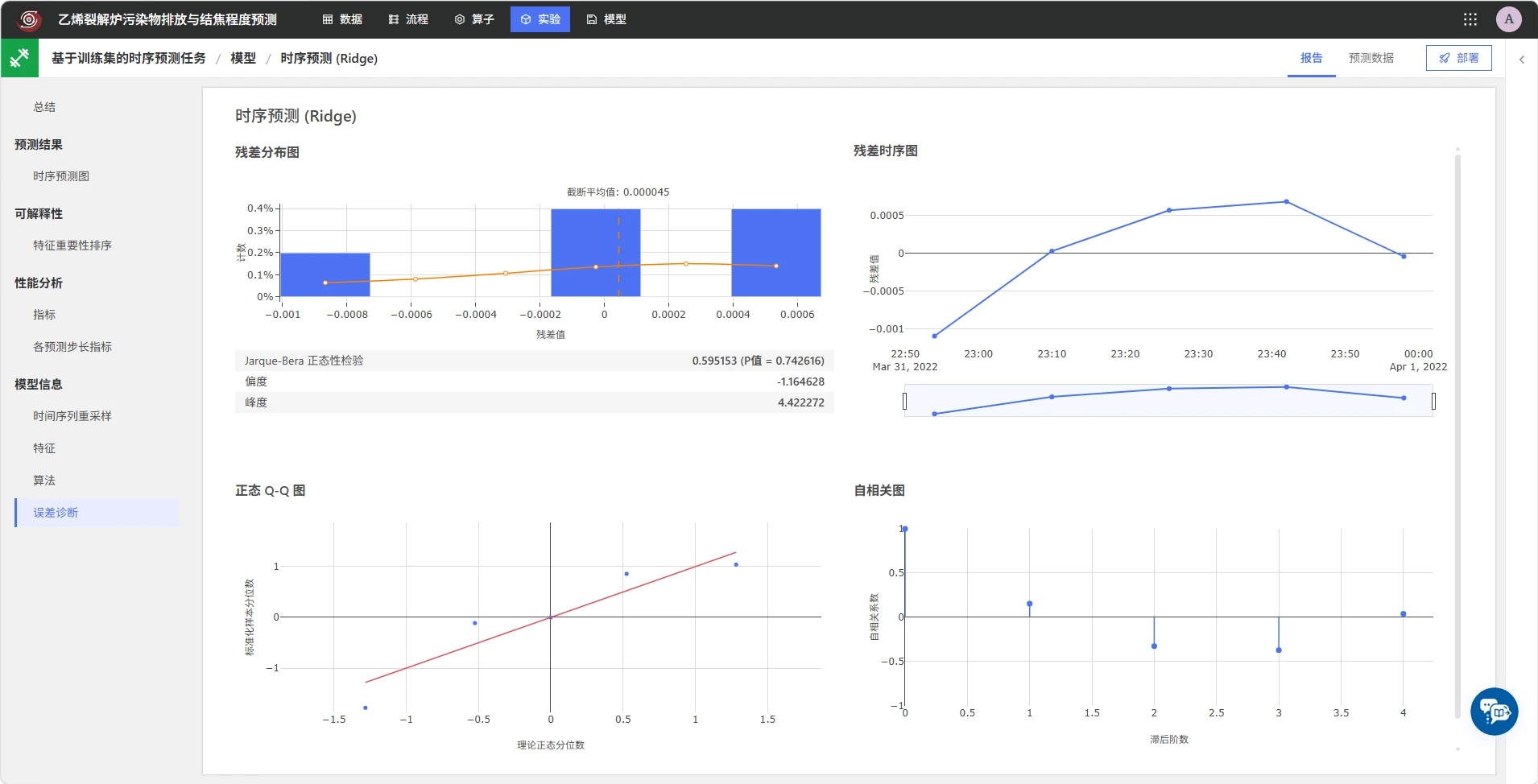Select 算法 in the sidebar
1538x784 pixels.
44,481
